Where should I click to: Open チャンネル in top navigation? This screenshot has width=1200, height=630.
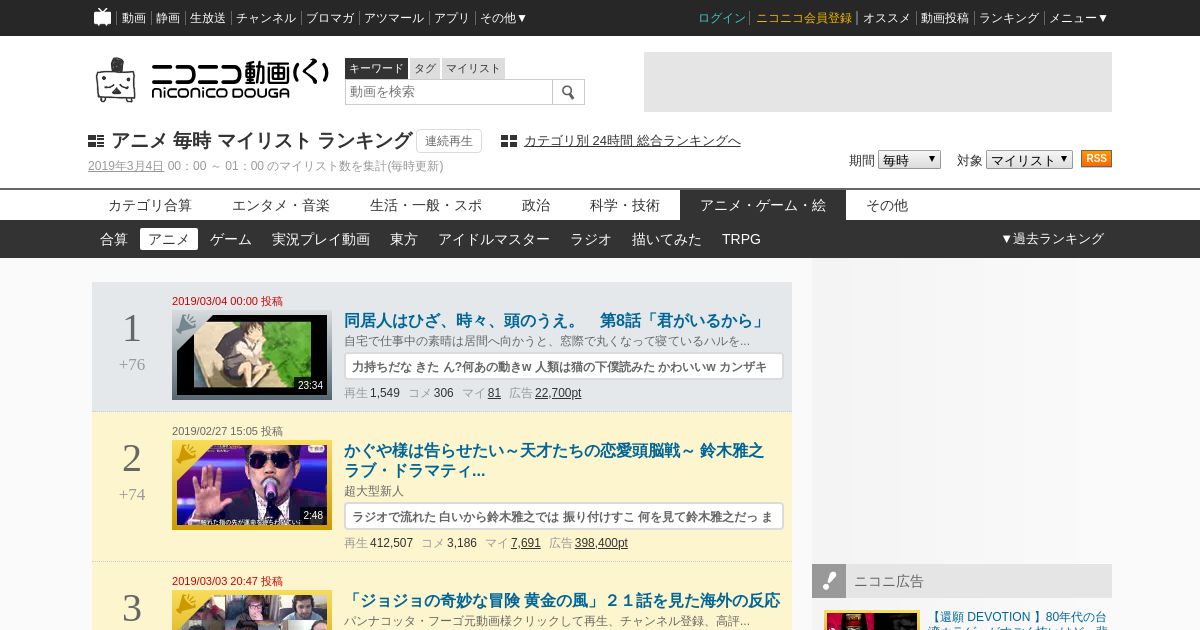coord(266,18)
